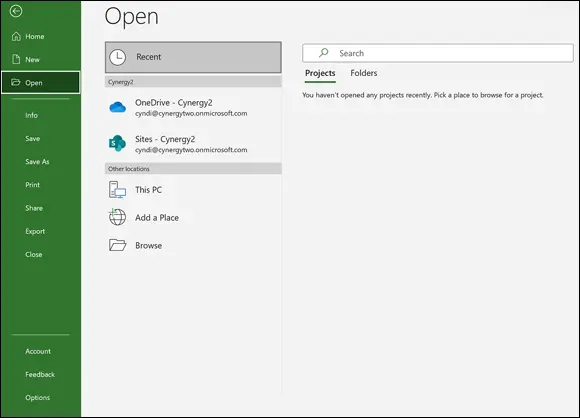Click the OneDrive cloud icon
580x418 pixels.
118,107
